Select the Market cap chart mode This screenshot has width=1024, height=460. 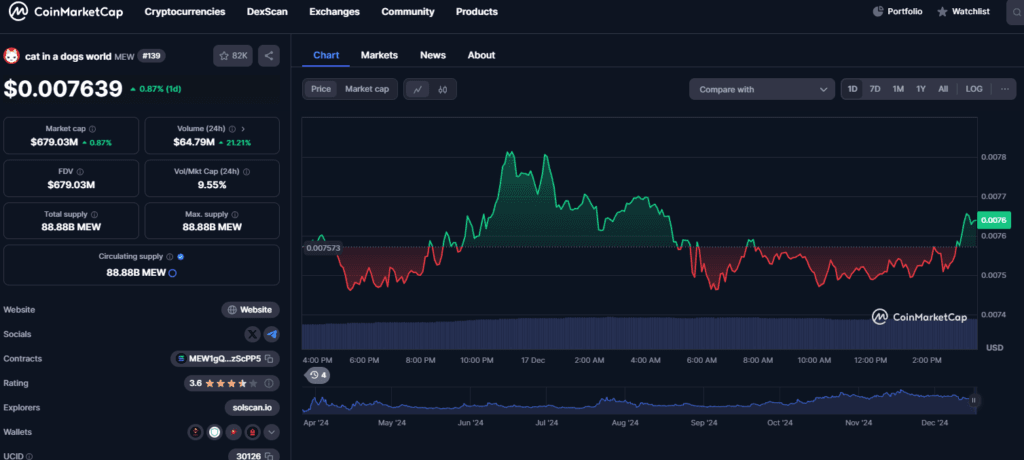[367, 90]
